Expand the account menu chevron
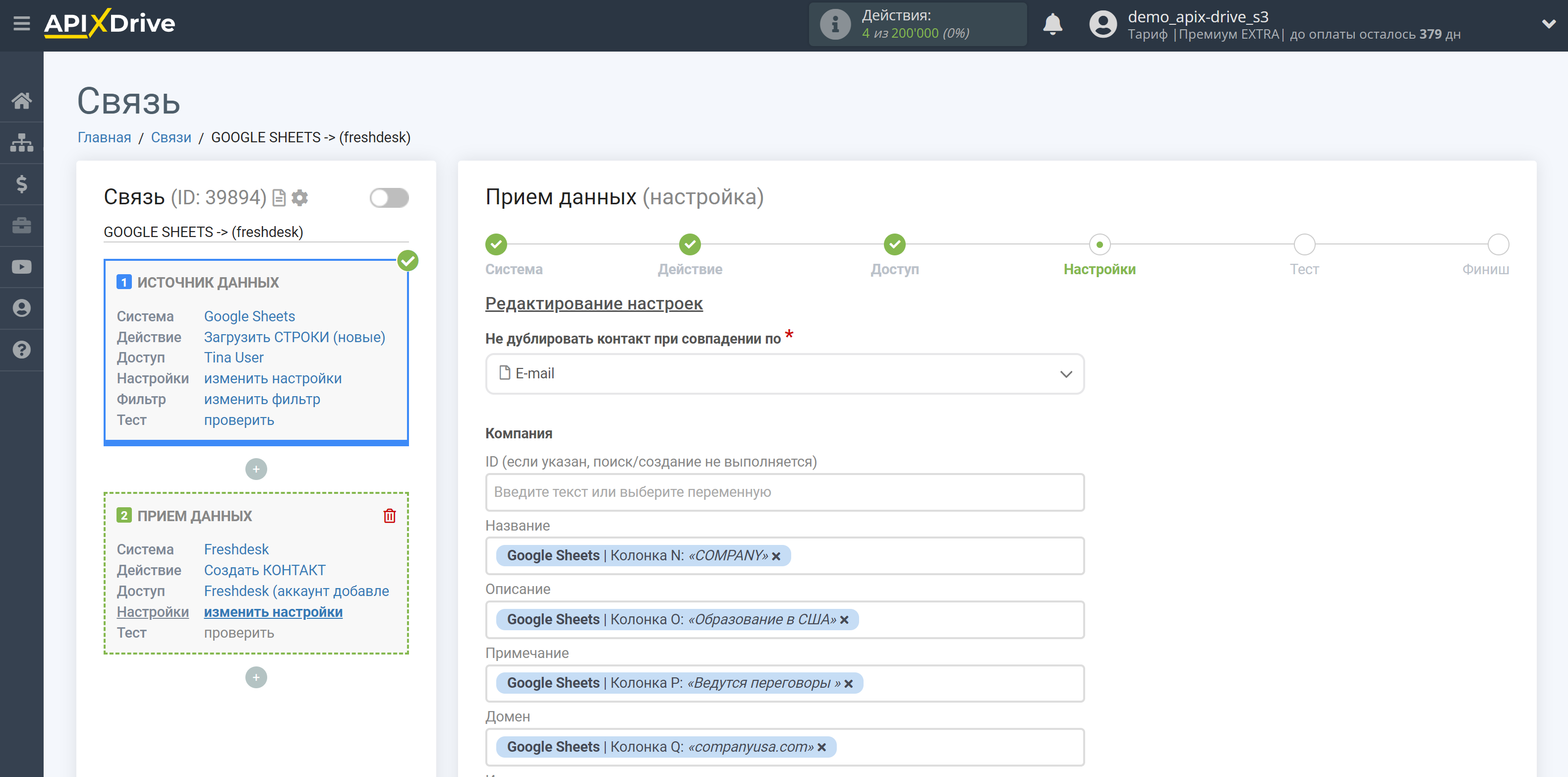The width and height of the screenshot is (1568, 777). coord(1549,24)
